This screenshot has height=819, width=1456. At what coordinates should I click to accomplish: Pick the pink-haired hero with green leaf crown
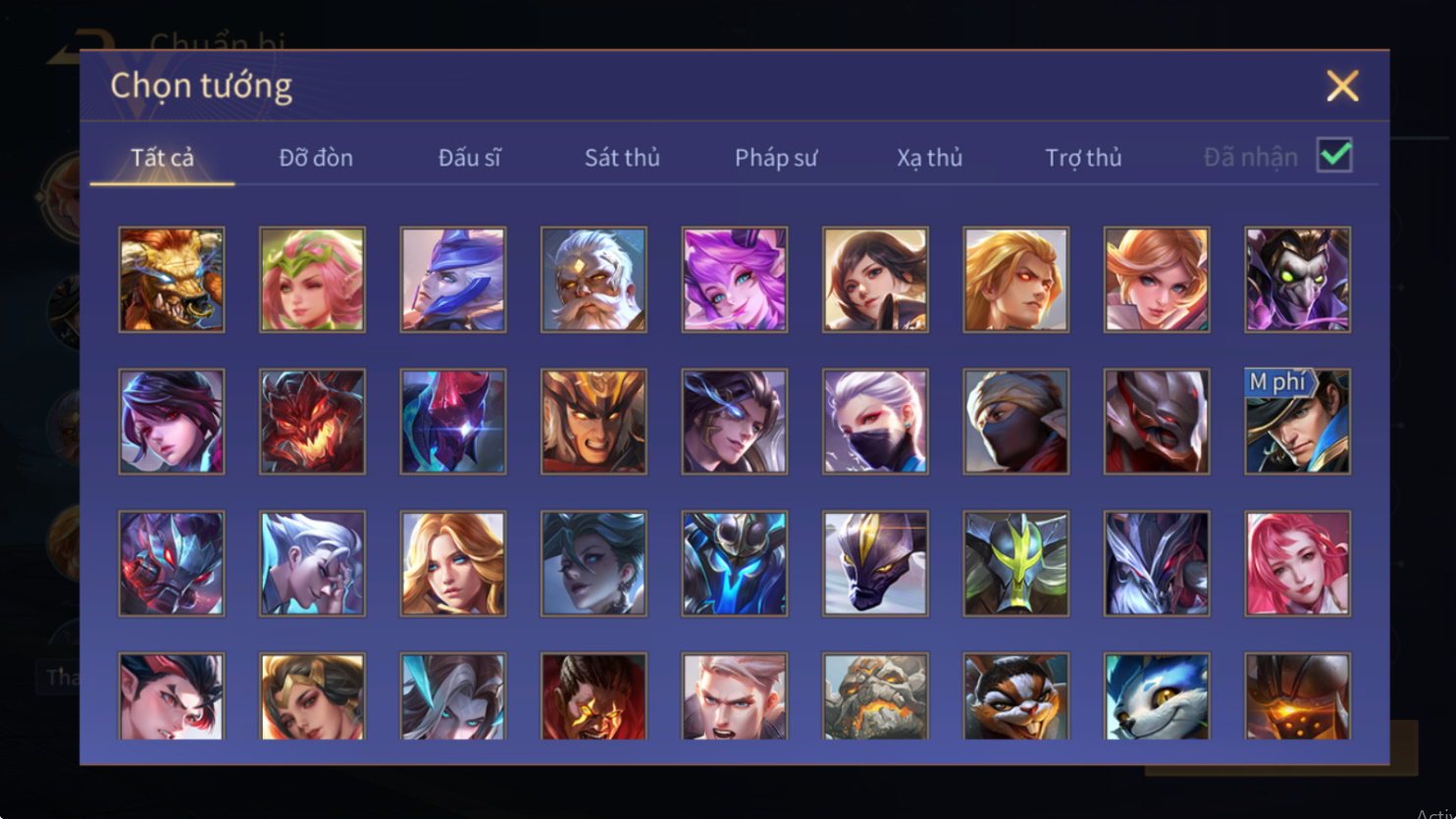point(312,280)
